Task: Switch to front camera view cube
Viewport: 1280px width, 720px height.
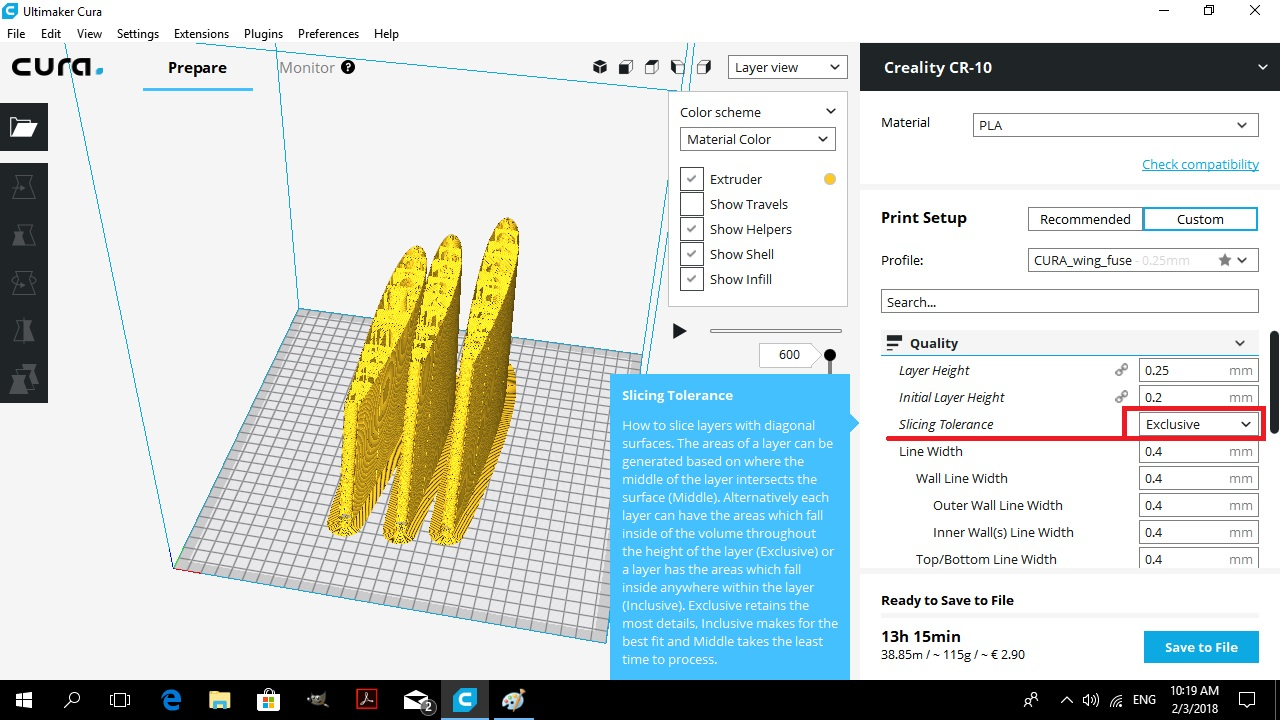Action: (626, 67)
